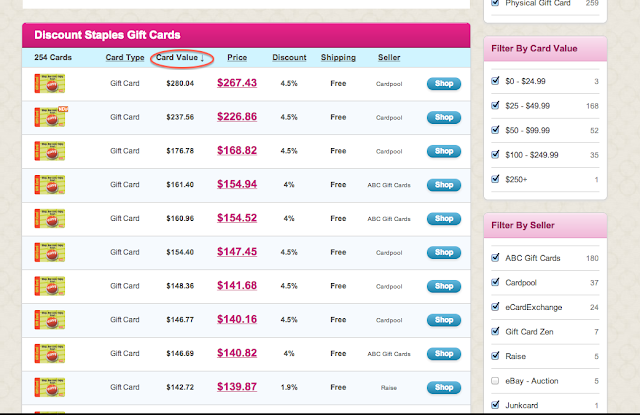Enable the eBay - Auction seller filter
640x415 pixels.
(x=495, y=381)
